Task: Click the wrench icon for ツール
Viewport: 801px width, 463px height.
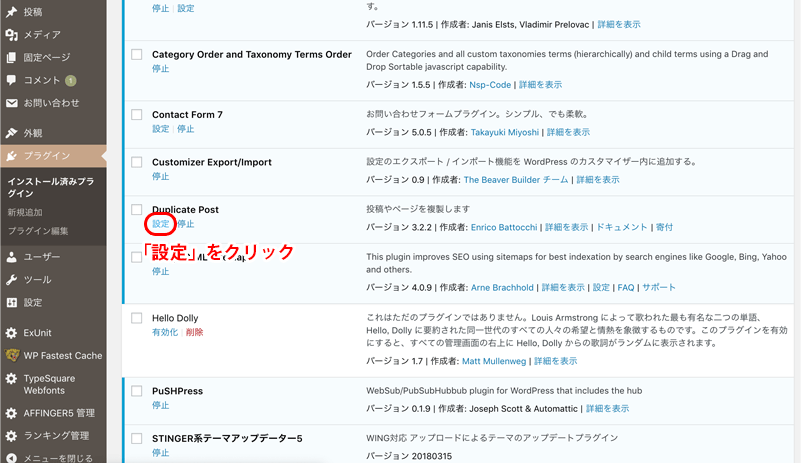Action: coord(11,280)
